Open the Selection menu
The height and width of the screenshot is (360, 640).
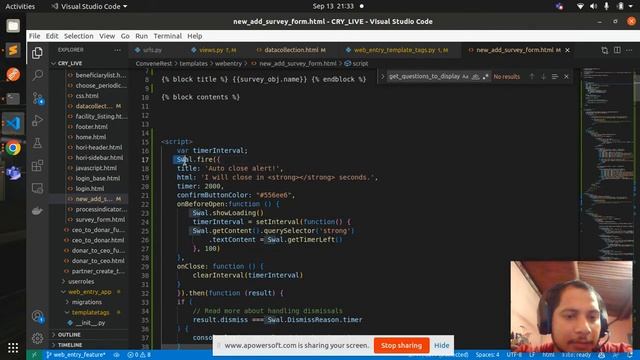78,36
